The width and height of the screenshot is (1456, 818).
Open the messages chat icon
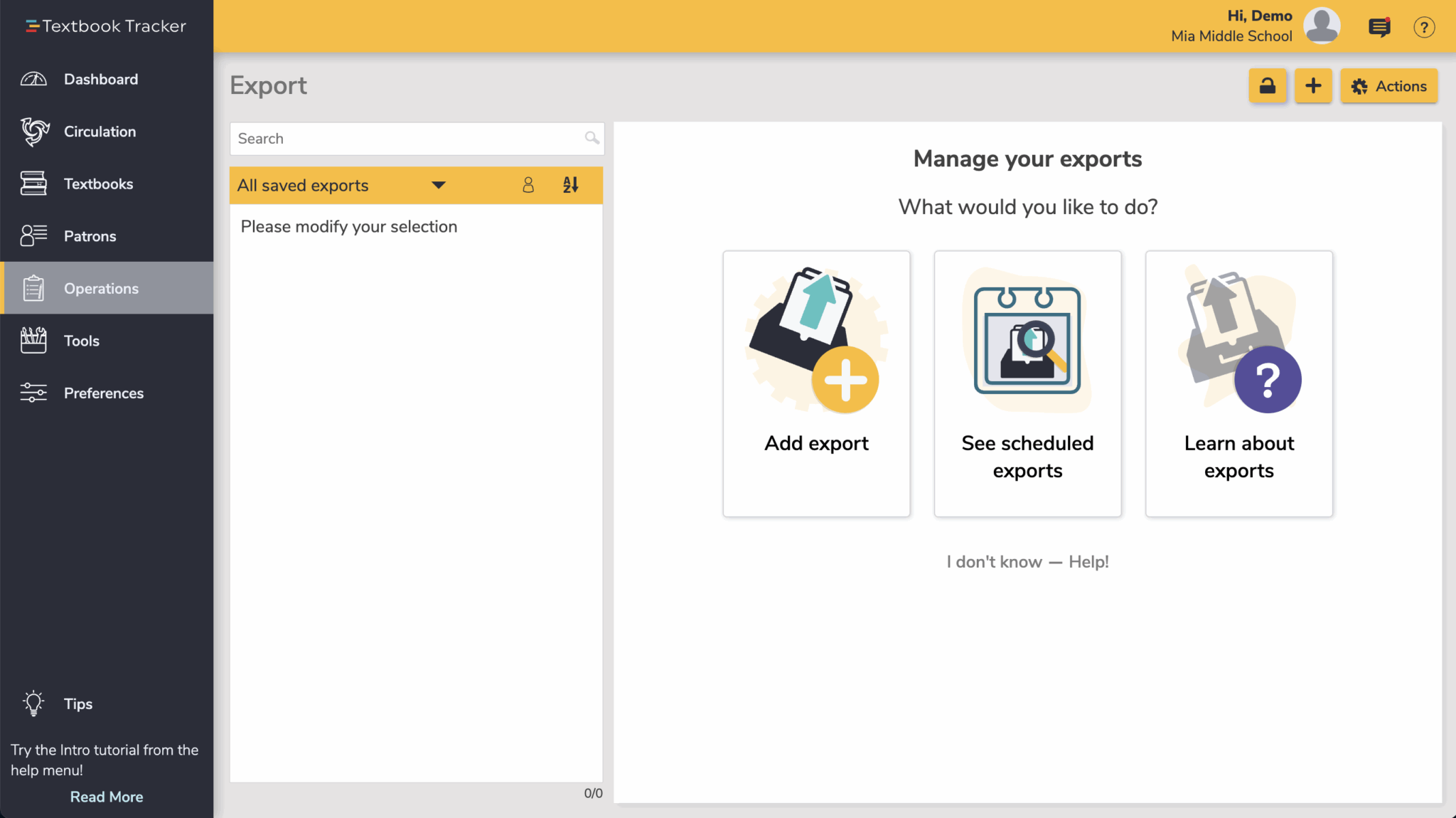pos(1379,27)
